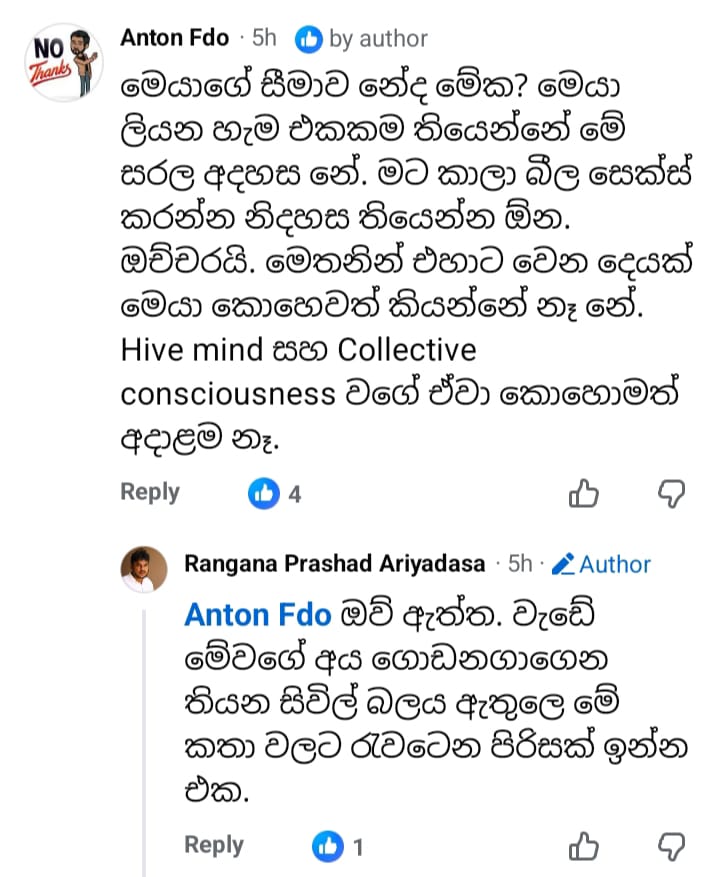Reply to Rangana Prashad Ariyadasa's comment
The image size is (720, 877).
[x=214, y=845]
